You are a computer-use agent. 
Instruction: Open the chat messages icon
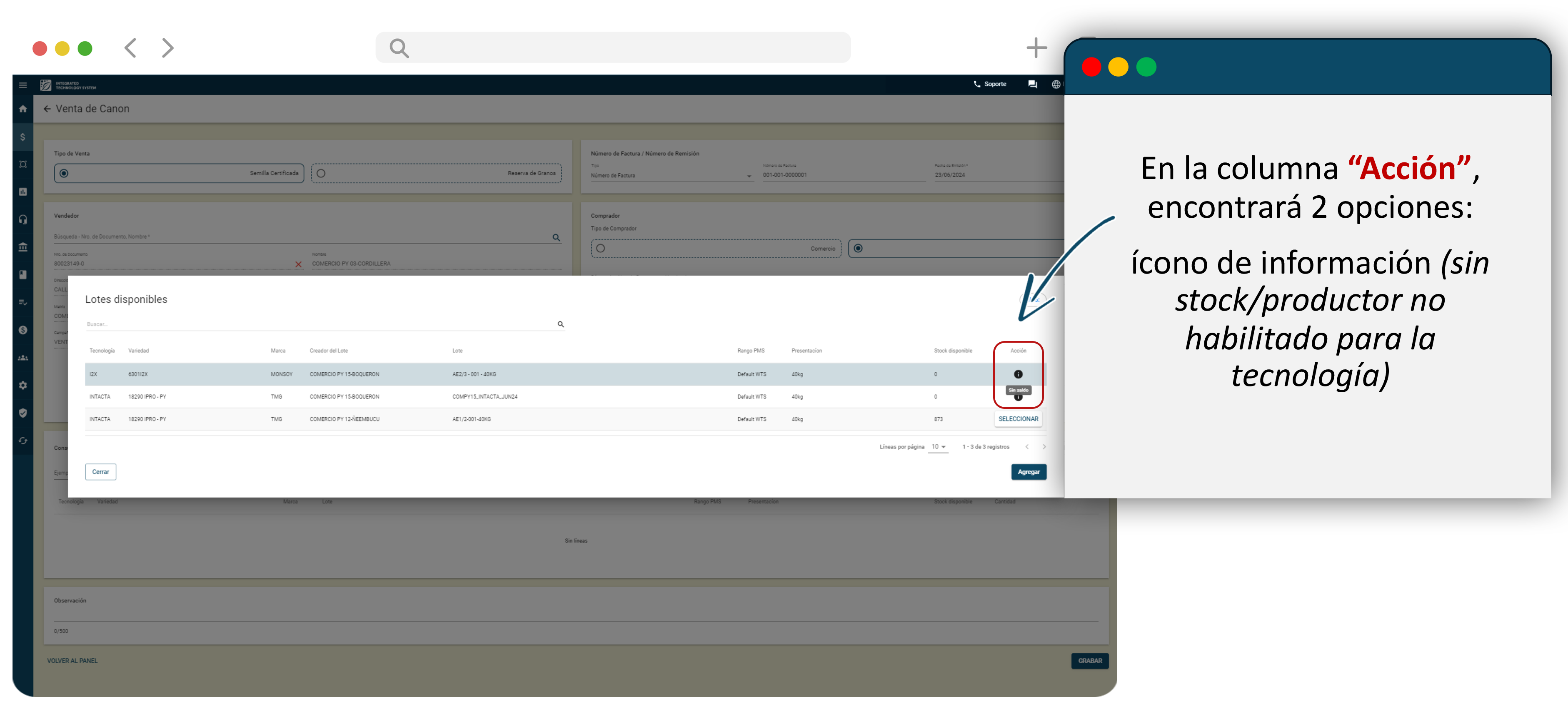point(1032,85)
